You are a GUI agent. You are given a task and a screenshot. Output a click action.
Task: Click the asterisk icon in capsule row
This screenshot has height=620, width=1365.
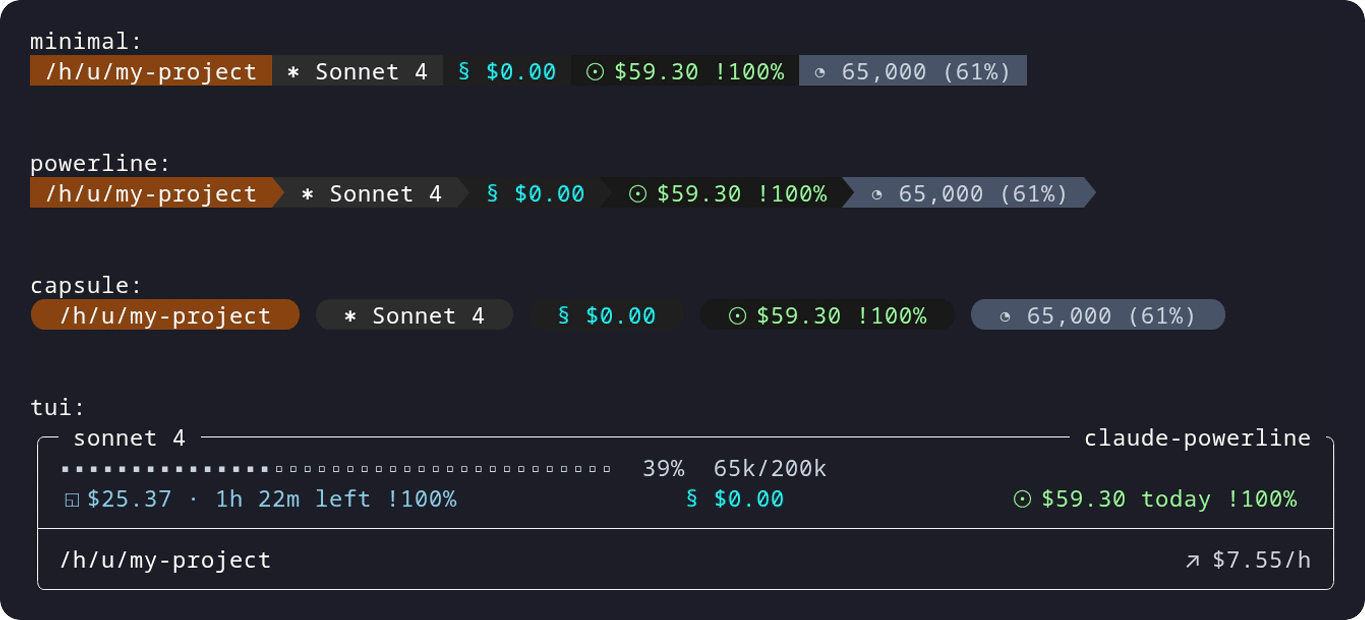click(x=350, y=316)
